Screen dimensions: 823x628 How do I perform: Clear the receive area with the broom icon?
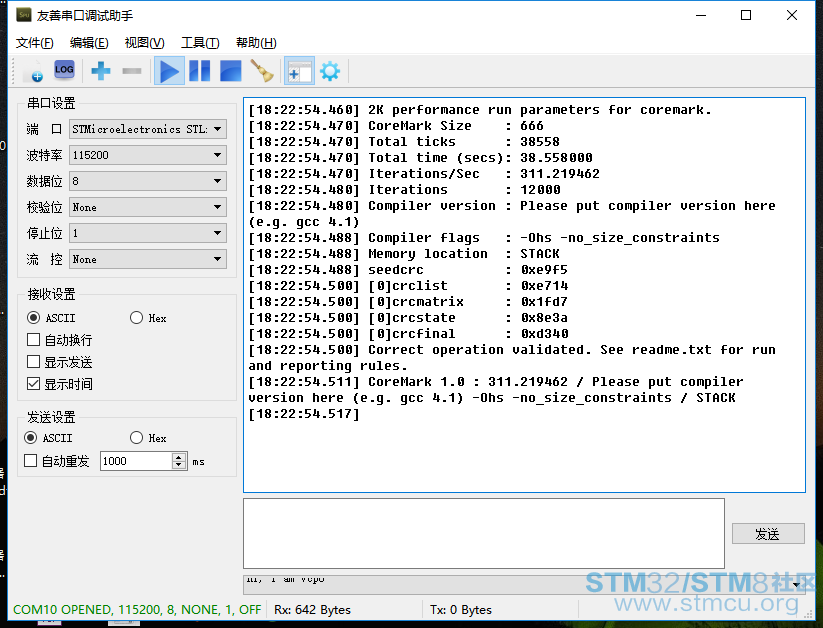pos(261,71)
